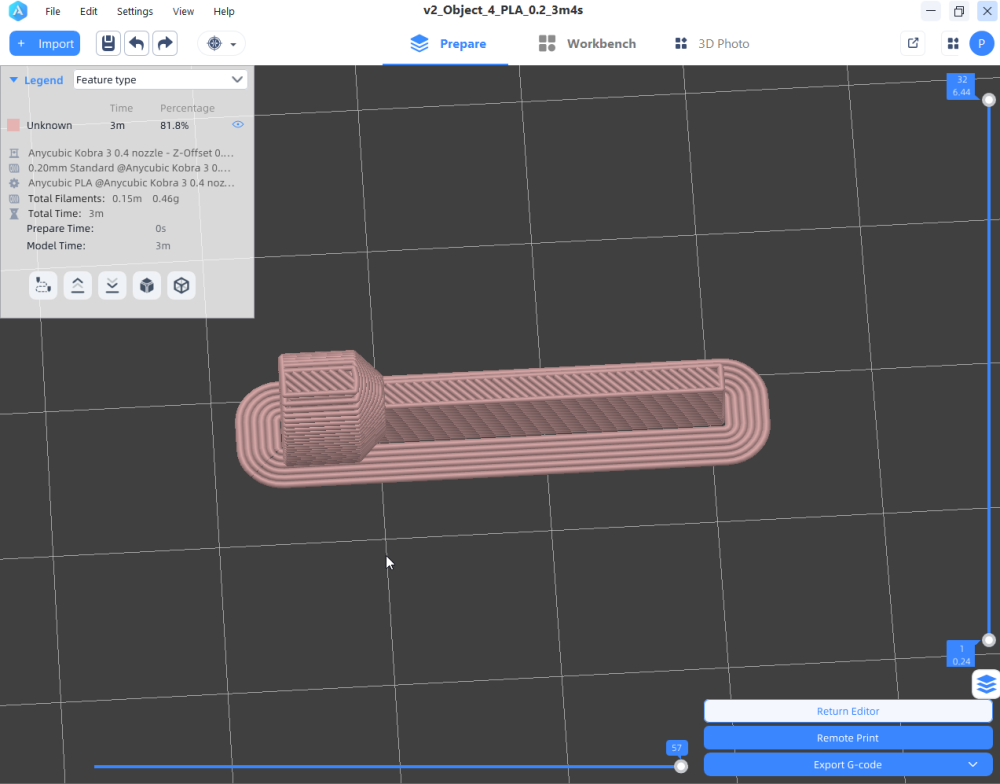Click the calibration target icon in the toolbar
The width and height of the screenshot is (1000, 784).
214,43
